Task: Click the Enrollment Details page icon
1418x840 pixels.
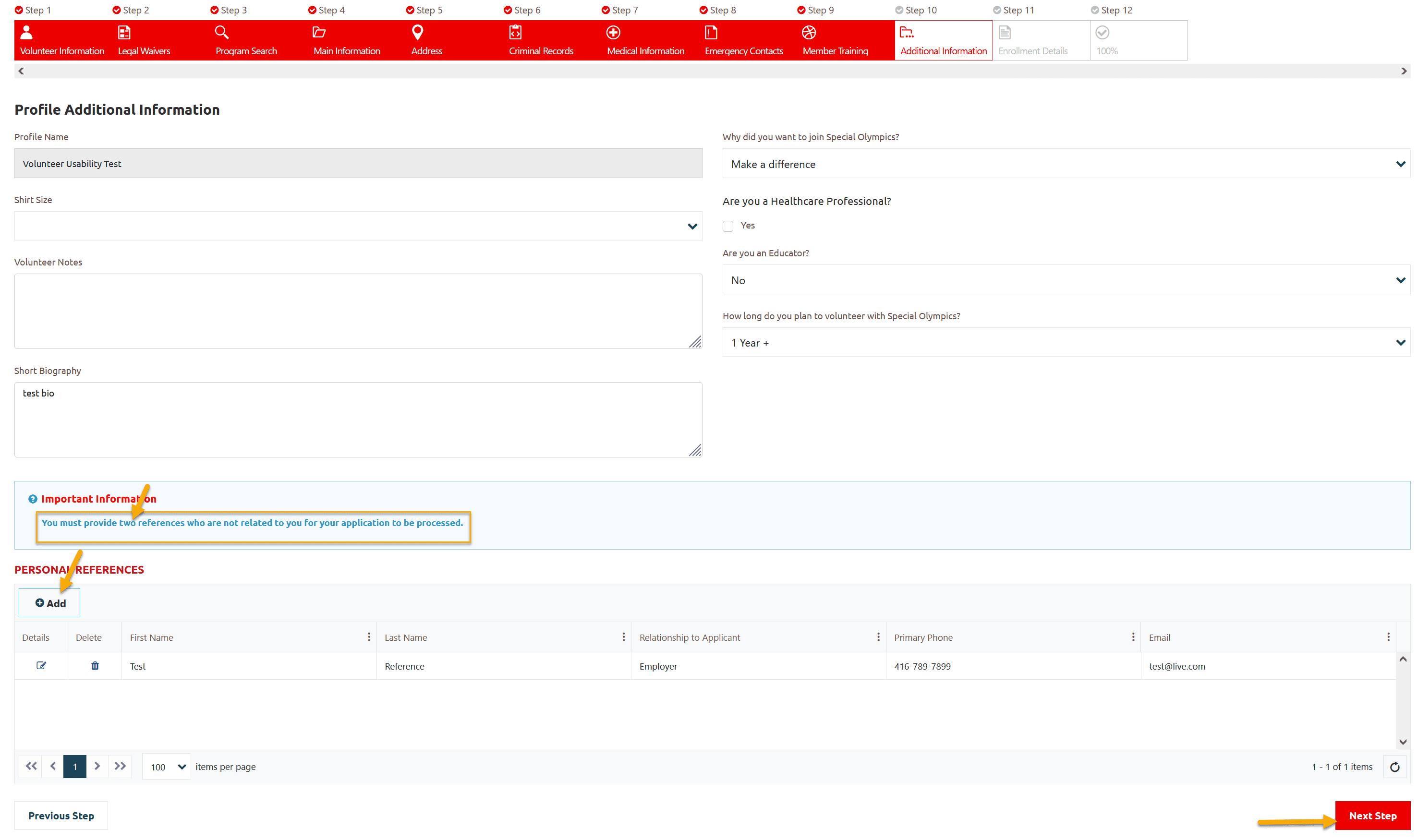Action: pyautogui.click(x=1005, y=32)
